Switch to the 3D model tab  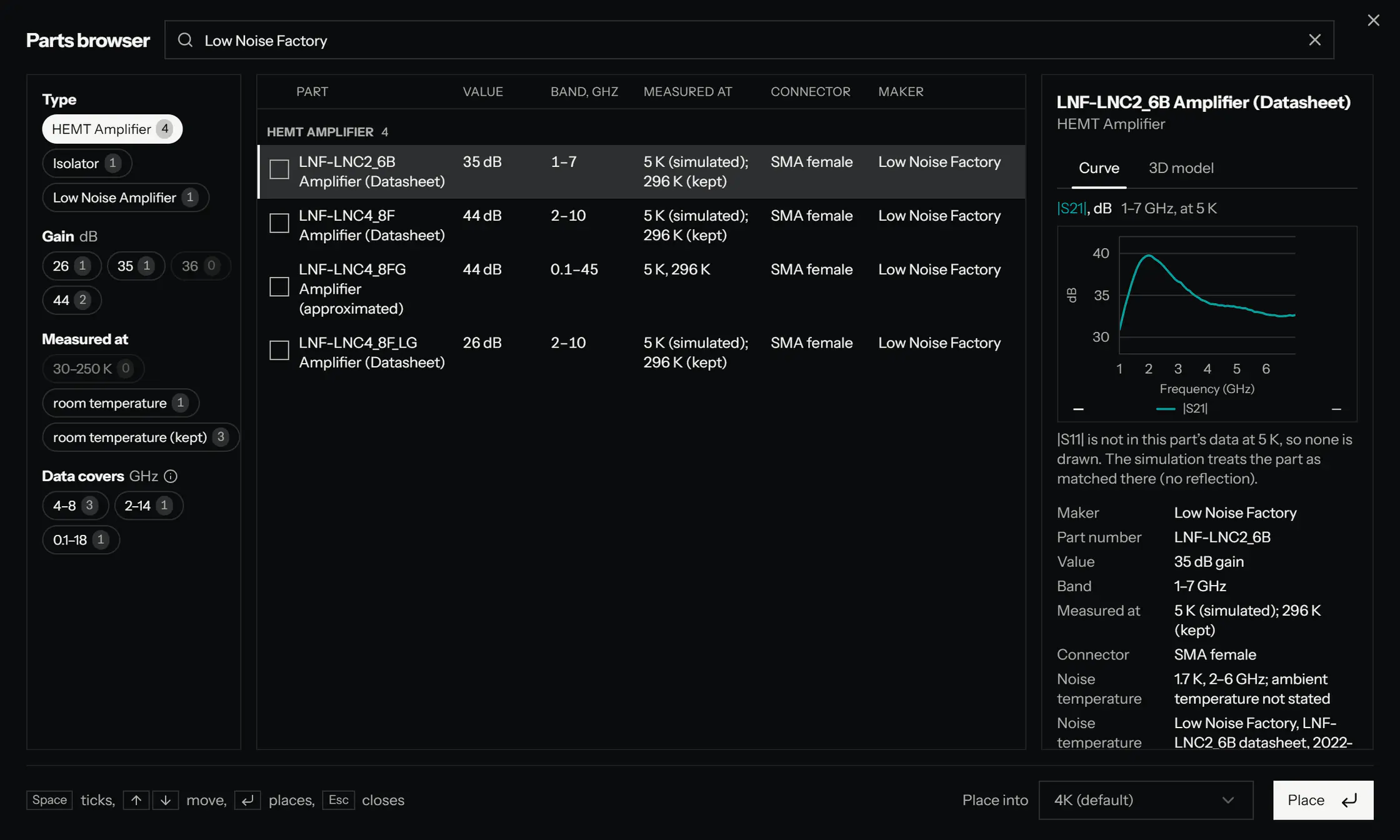[1181, 168]
